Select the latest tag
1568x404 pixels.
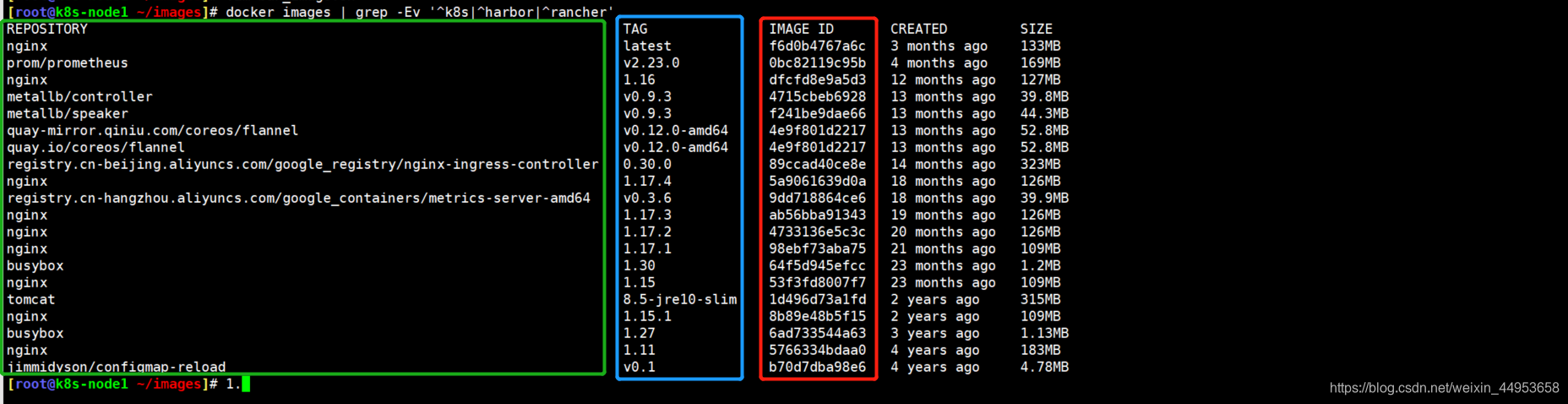[647, 46]
